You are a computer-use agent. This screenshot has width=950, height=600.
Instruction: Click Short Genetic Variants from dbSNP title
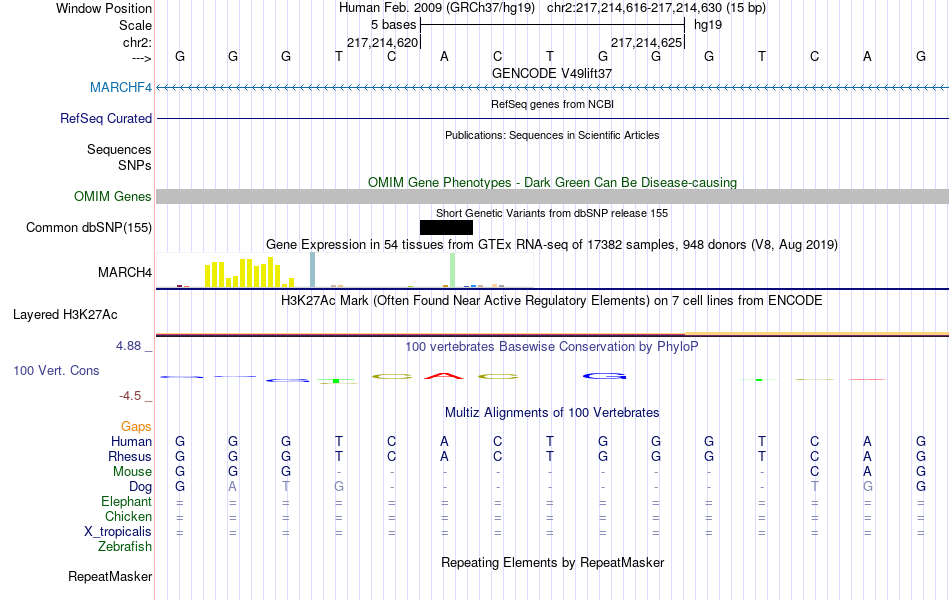coord(552,213)
